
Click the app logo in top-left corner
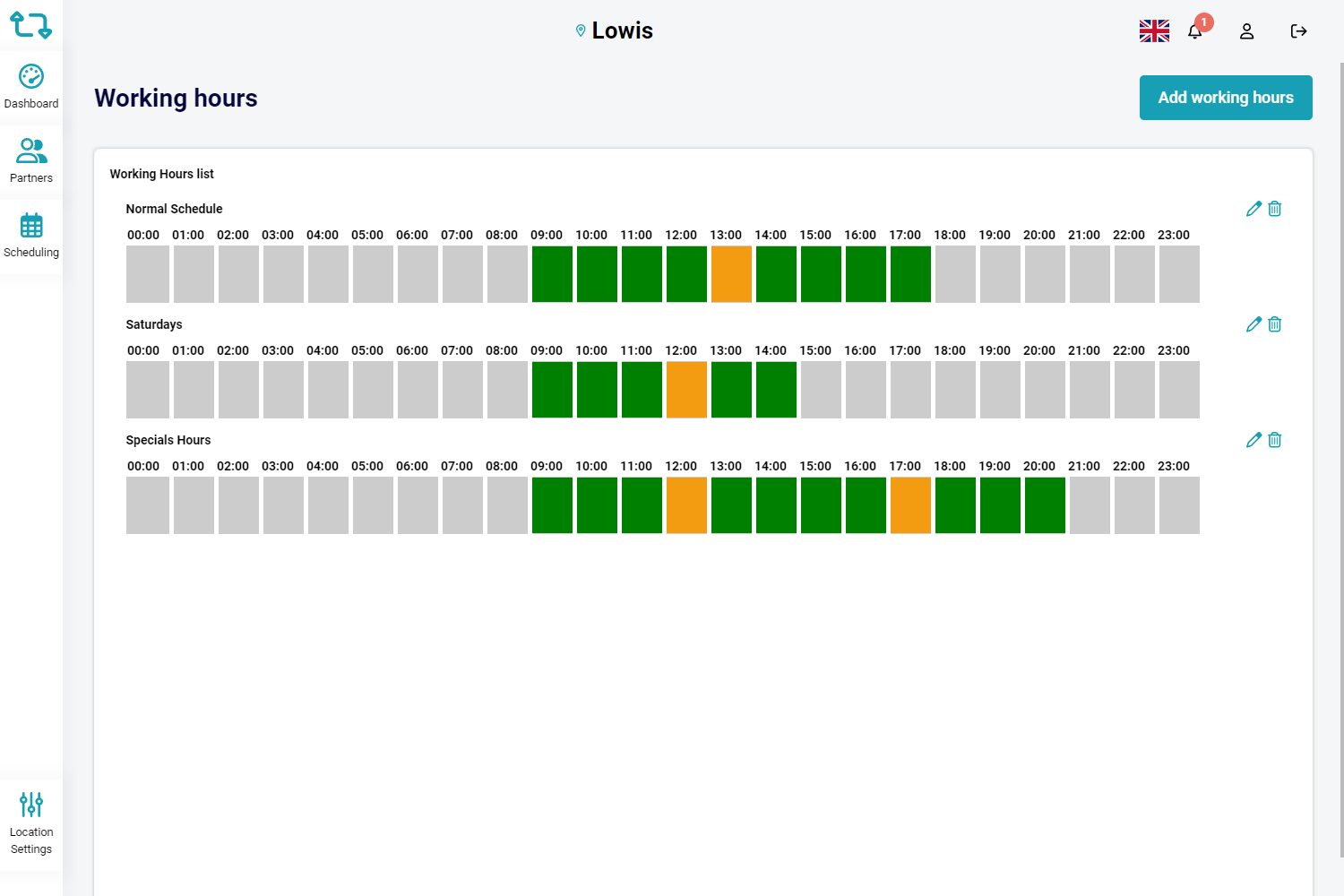coord(30,25)
